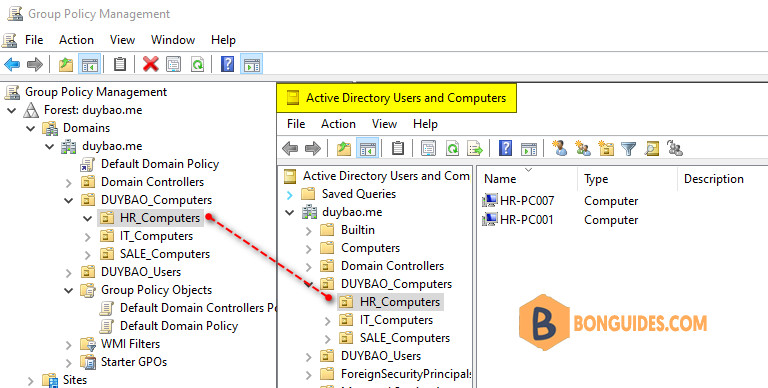Click the red X Delete icon in GPM toolbar
Screen dimensions: 768x388
150,64
